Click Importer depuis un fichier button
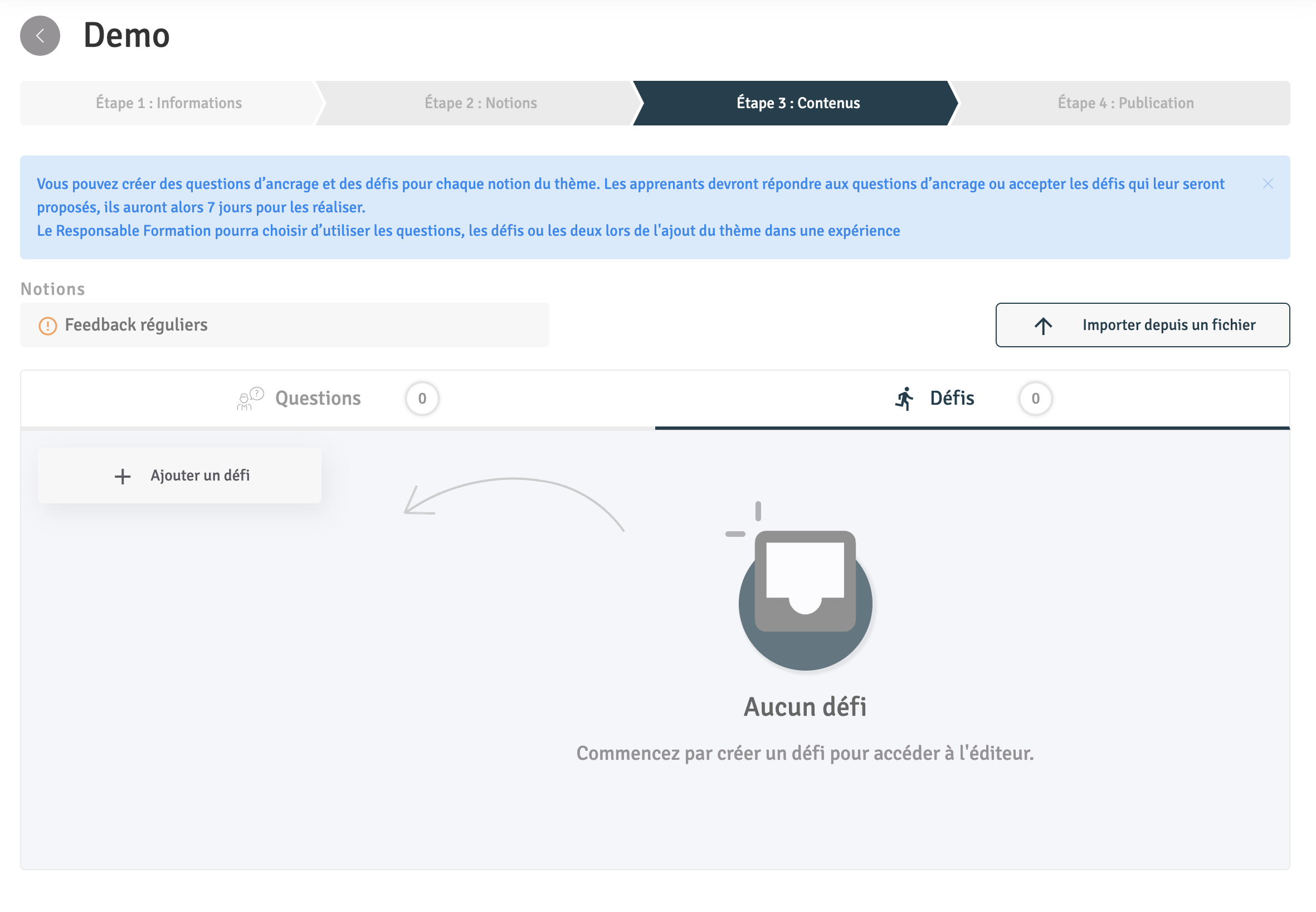Screen dimensions: 1316x912 [1142, 325]
